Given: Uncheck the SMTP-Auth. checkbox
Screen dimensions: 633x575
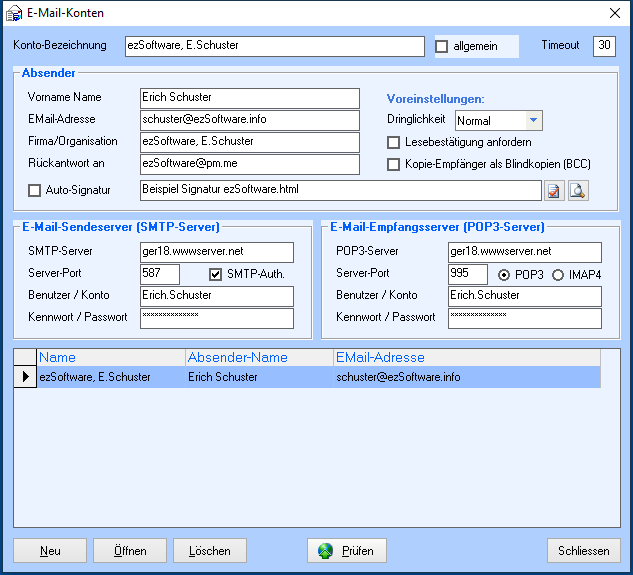Looking at the screenshot, I should coord(215,274).
